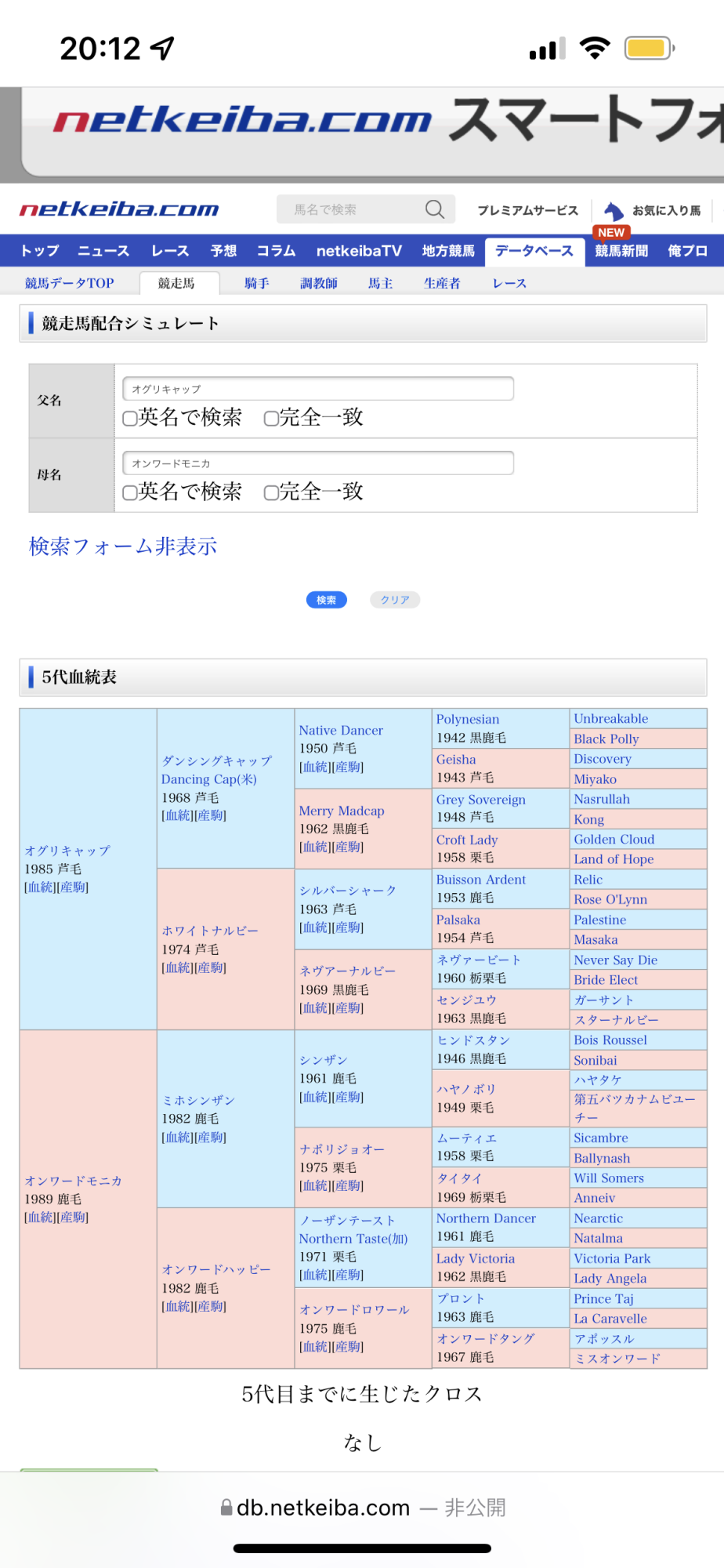This screenshot has width=724, height=1568.
Task: Open シルバーシャーク pedigree entry
Action: 348,891
